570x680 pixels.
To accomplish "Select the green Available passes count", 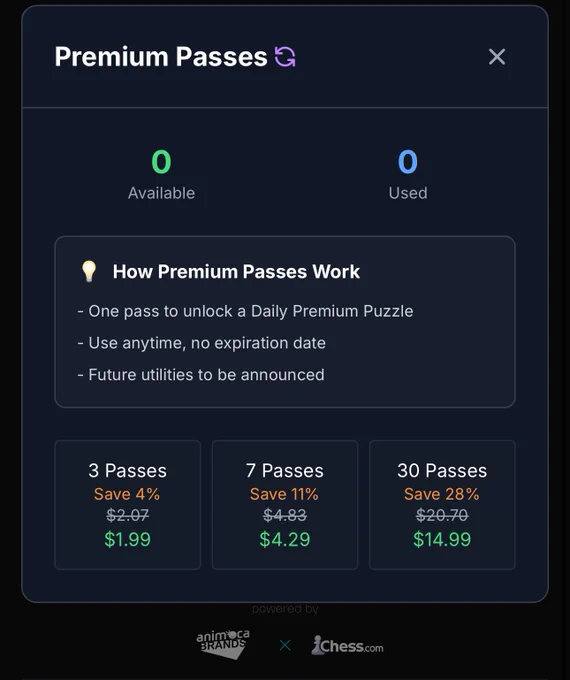I will tap(161, 162).
